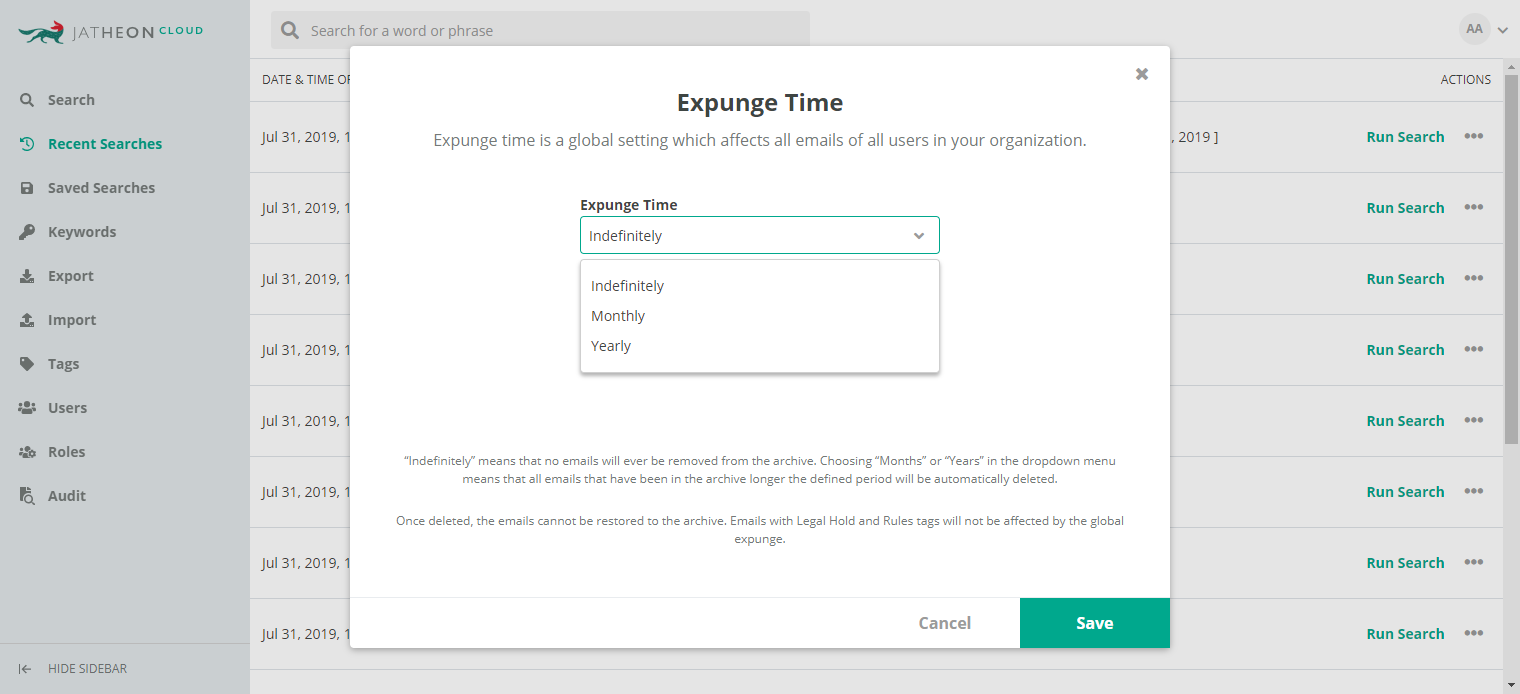The width and height of the screenshot is (1520, 694).
Task: Save the expunge time setting
Action: coord(1095,623)
